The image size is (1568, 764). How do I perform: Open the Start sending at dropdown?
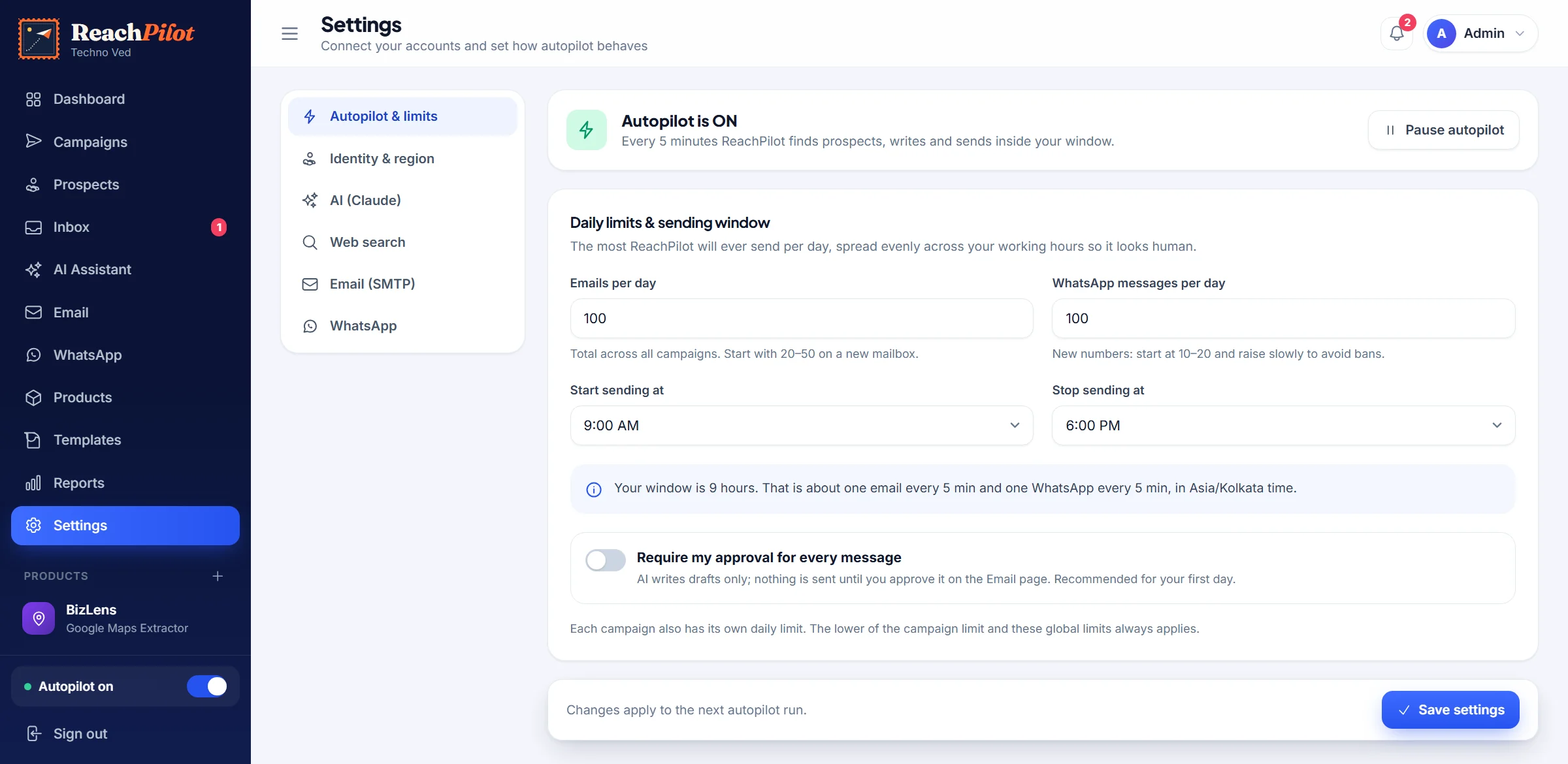[x=801, y=426]
